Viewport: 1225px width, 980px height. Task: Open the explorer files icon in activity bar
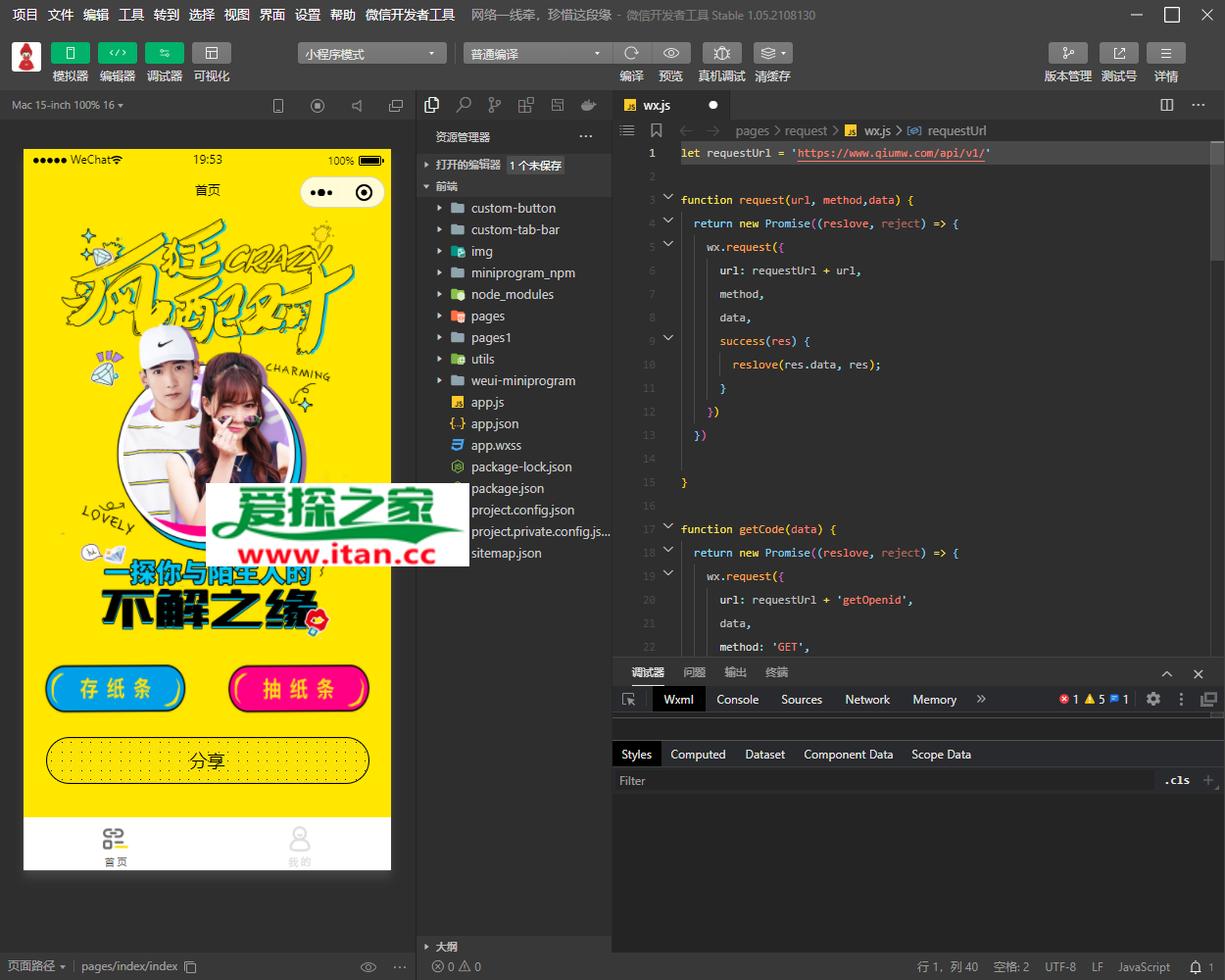(431, 105)
